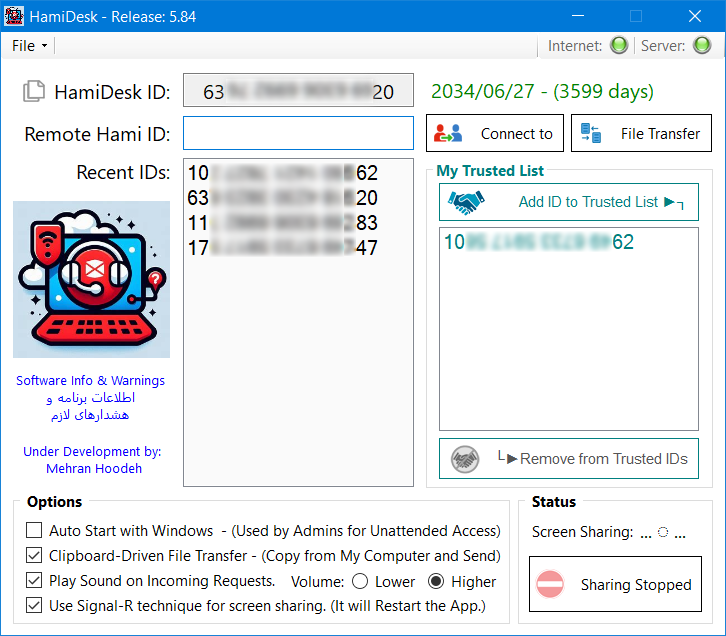Click the Screen Sharing spinner indicator

[x=663, y=532]
